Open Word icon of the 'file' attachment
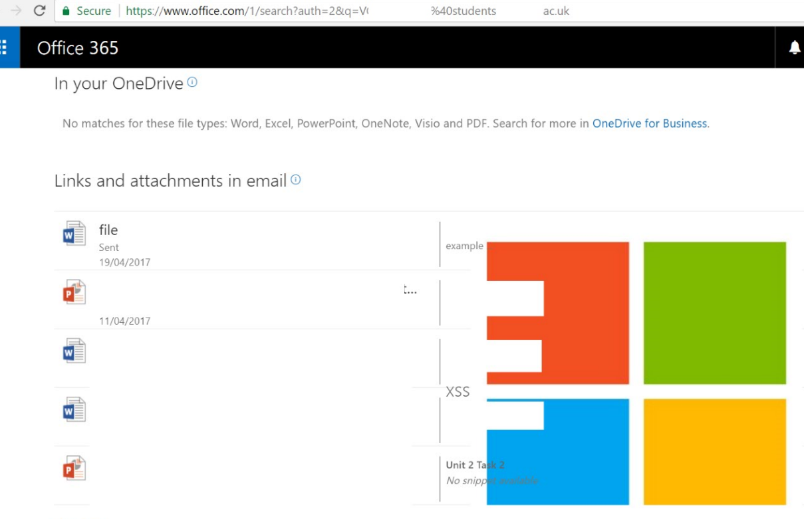804x519 pixels. (74, 234)
